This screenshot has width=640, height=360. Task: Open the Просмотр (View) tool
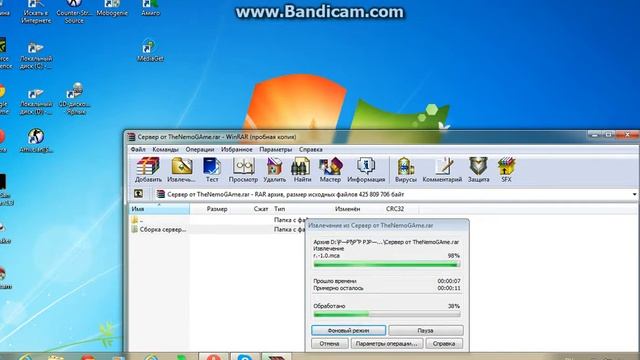tap(243, 169)
